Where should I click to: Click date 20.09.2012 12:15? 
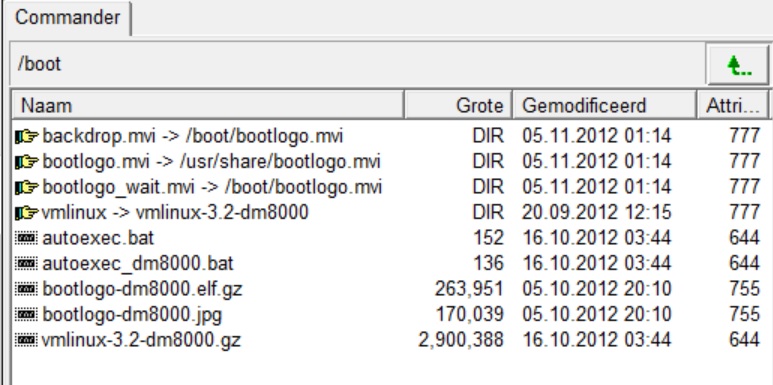pos(597,213)
